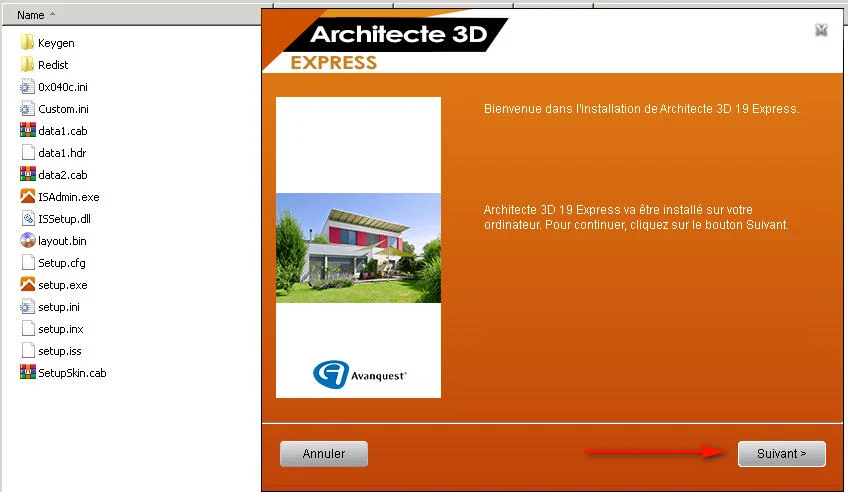Click the 'va être installé' instruction text
Viewport: 848px width, 492px height.
click(636, 217)
